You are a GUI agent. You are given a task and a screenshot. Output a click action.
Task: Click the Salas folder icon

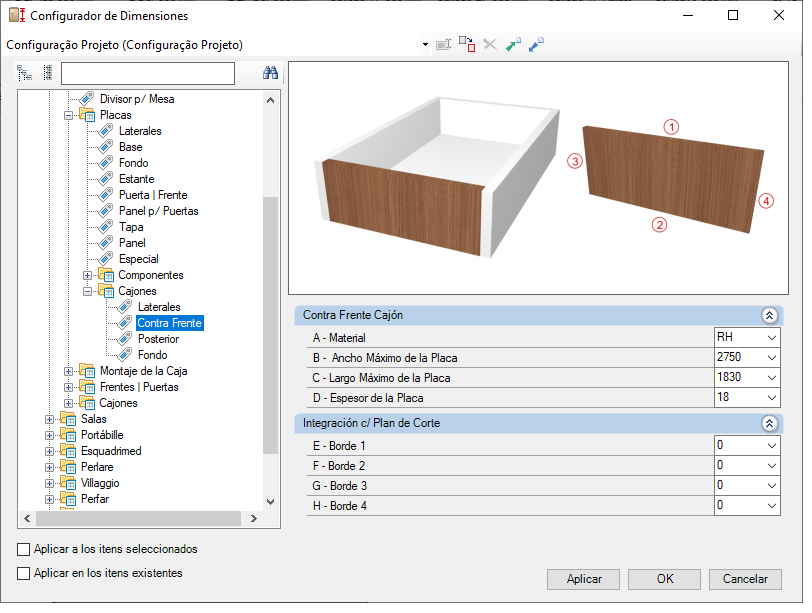tap(68, 419)
